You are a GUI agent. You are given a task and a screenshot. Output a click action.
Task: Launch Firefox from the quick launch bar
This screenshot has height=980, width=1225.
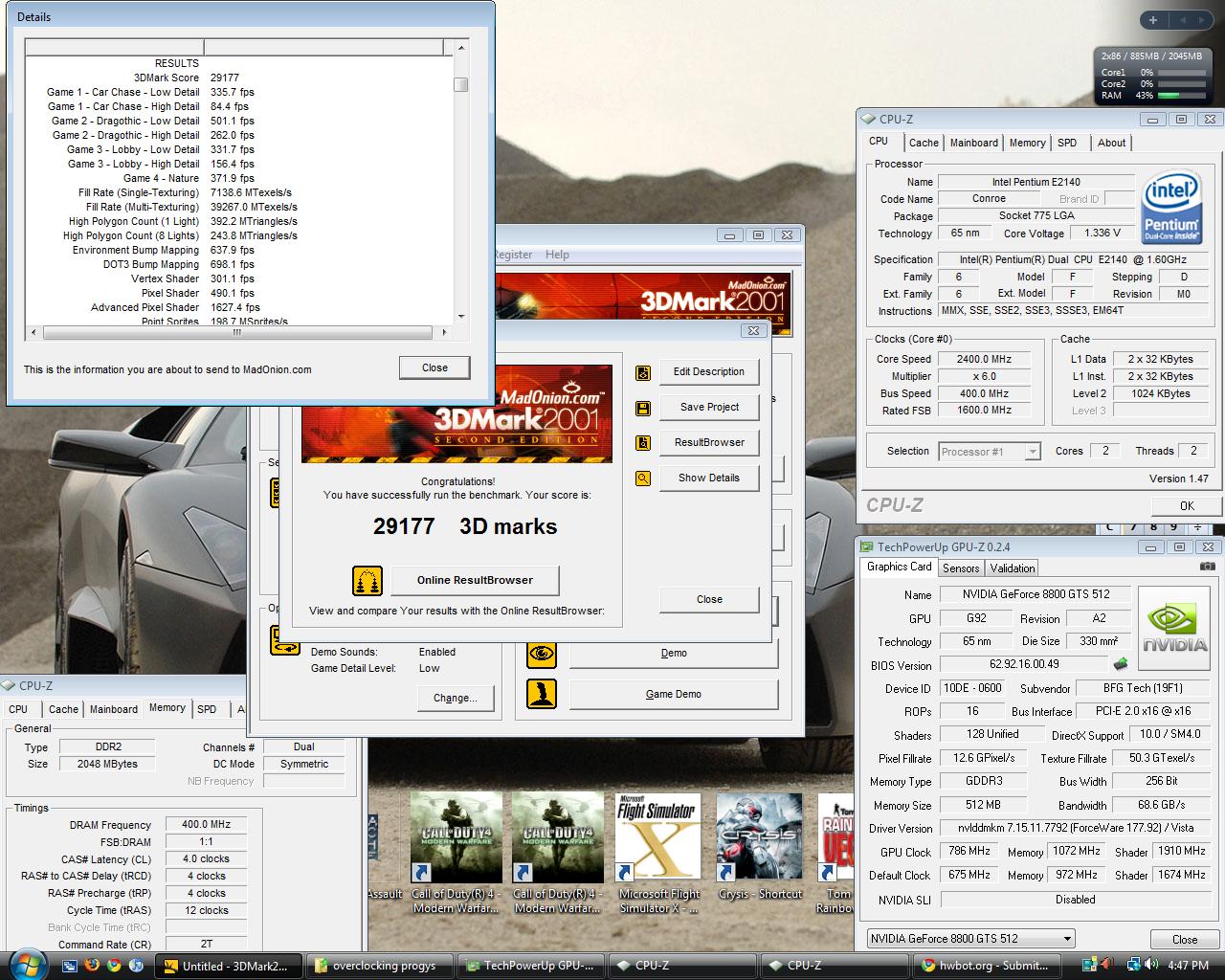92,966
